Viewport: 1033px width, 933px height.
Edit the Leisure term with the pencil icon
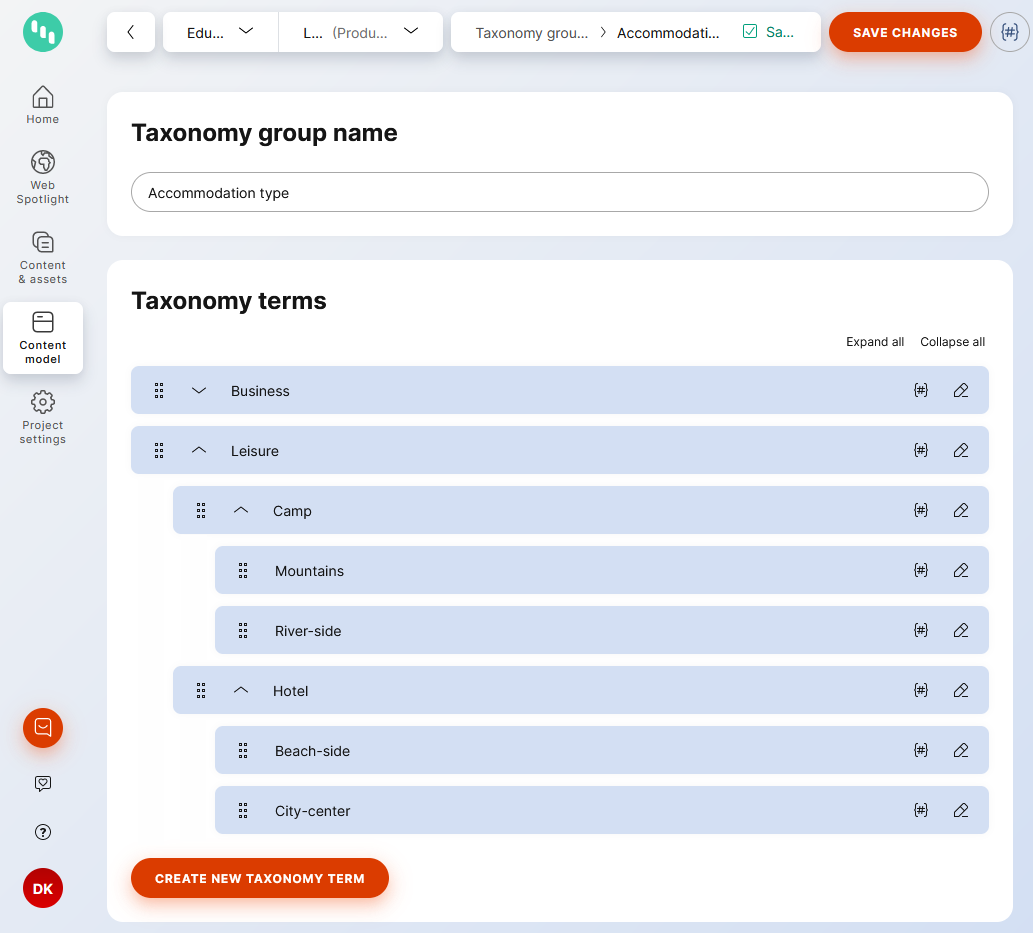click(960, 450)
